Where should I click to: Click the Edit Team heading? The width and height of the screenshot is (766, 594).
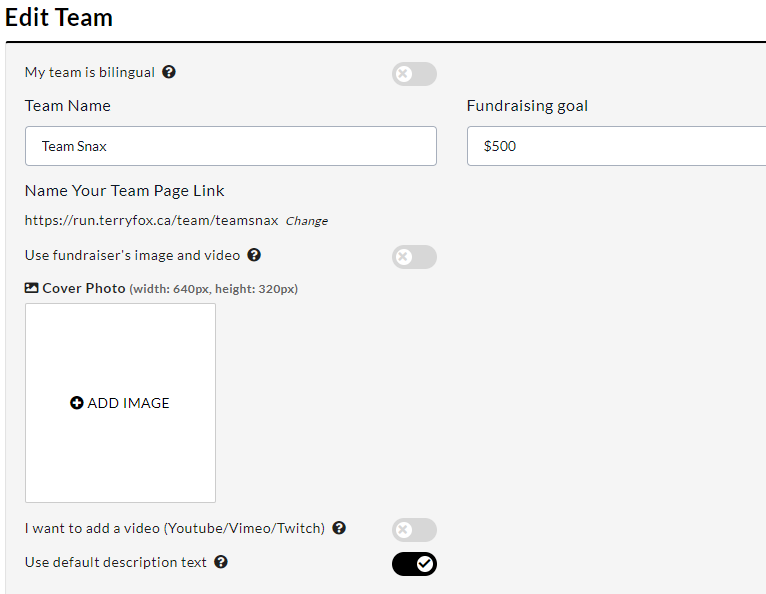click(59, 18)
